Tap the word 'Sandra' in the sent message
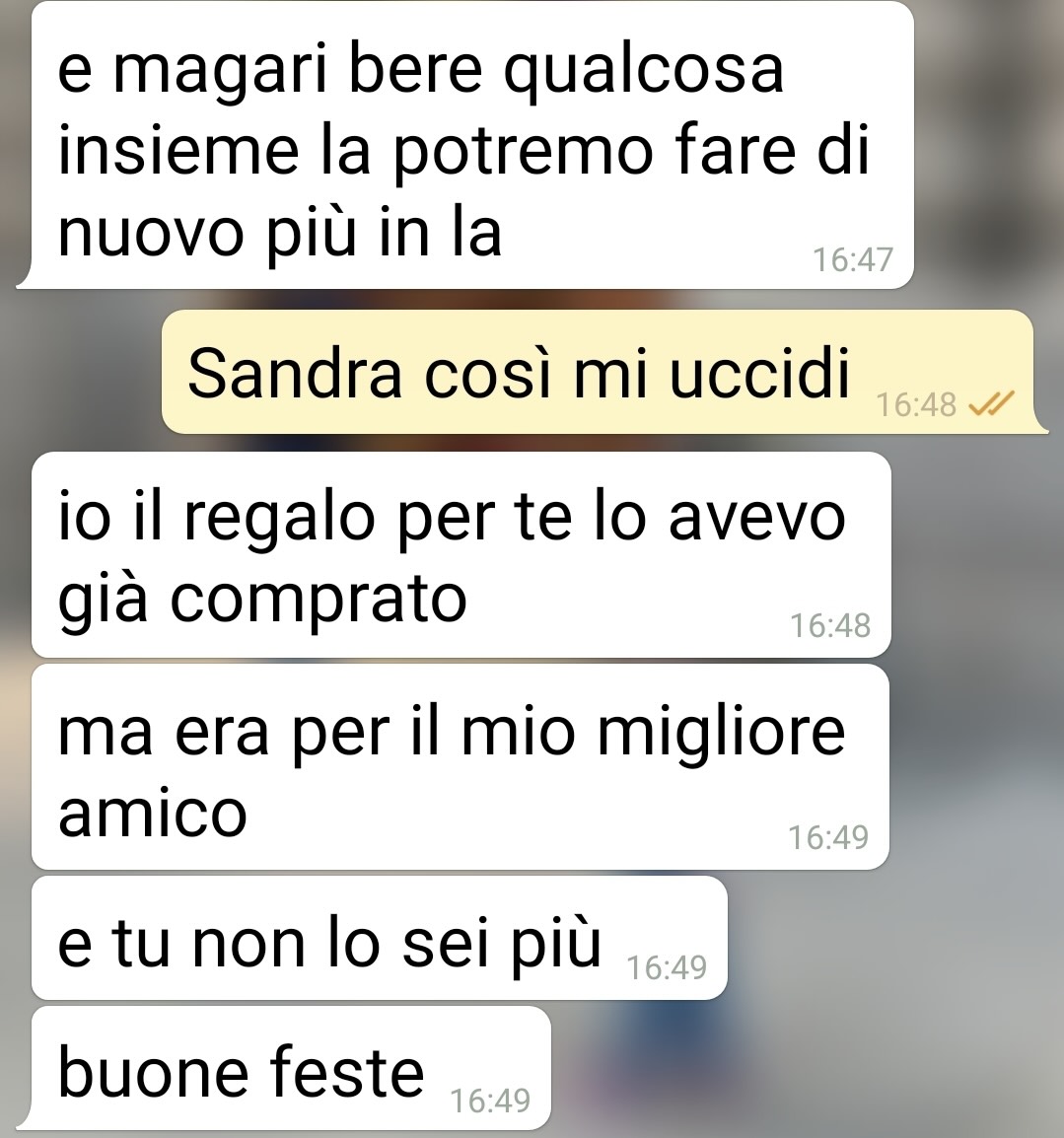The image size is (1064, 1138). pyautogui.click(x=295, y=373)
